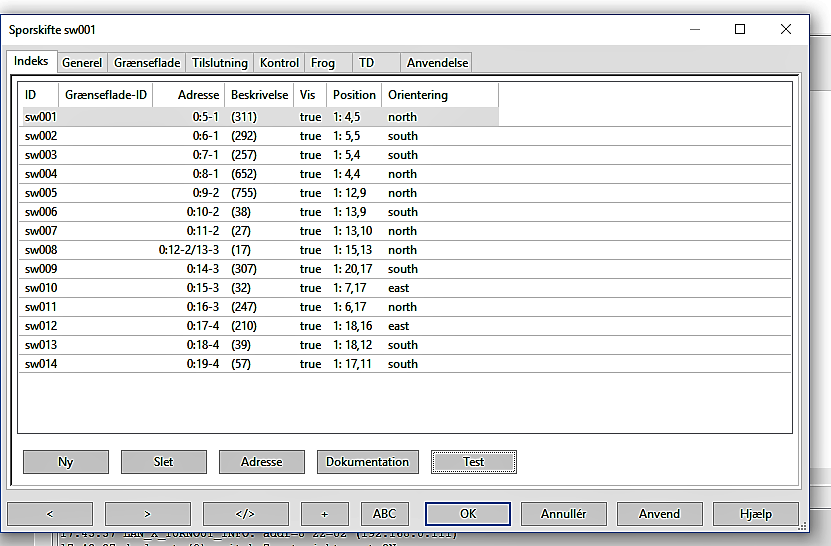Open the Grænseflade tab
The height and width of the screenshot is (546, 831).
click(147, 63)
